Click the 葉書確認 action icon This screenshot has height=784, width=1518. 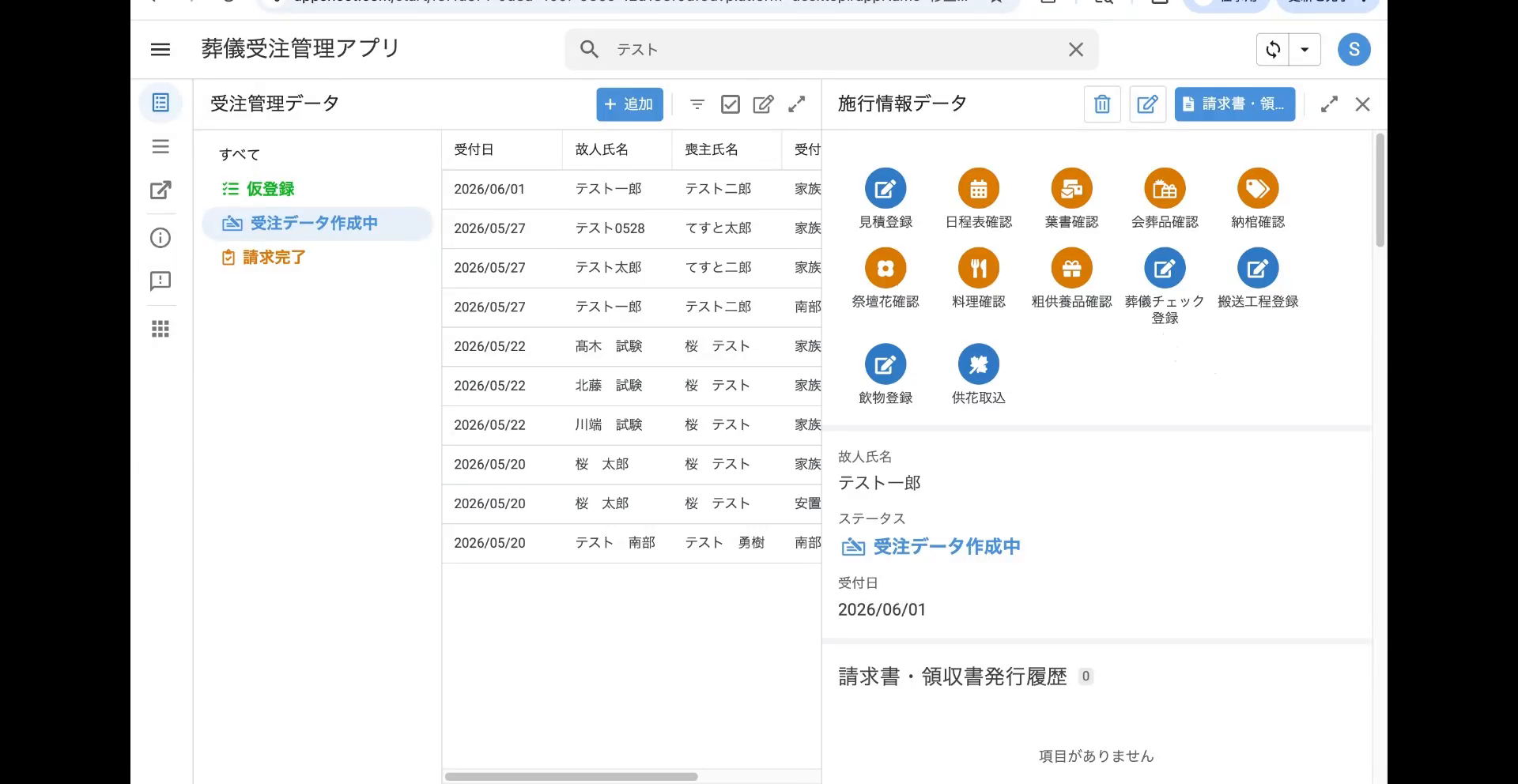click(x=1071, y=189)
